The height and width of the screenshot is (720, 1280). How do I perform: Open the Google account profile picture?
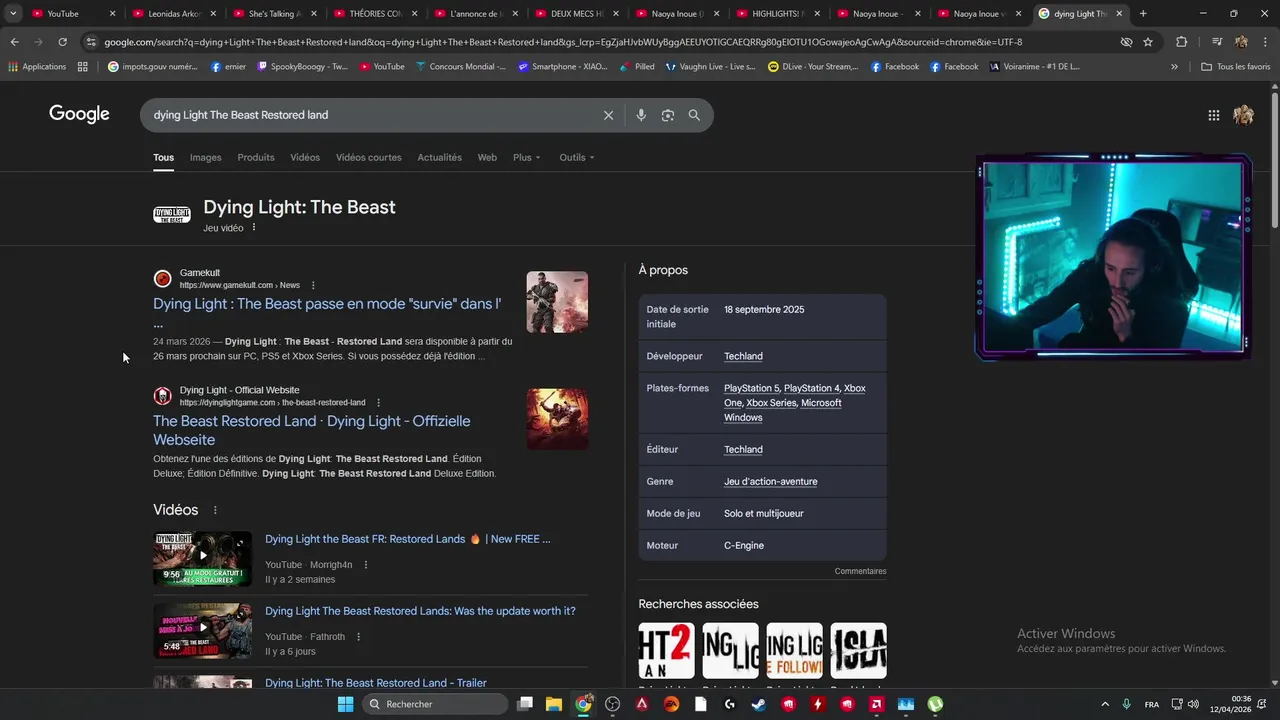[1243, 115]
